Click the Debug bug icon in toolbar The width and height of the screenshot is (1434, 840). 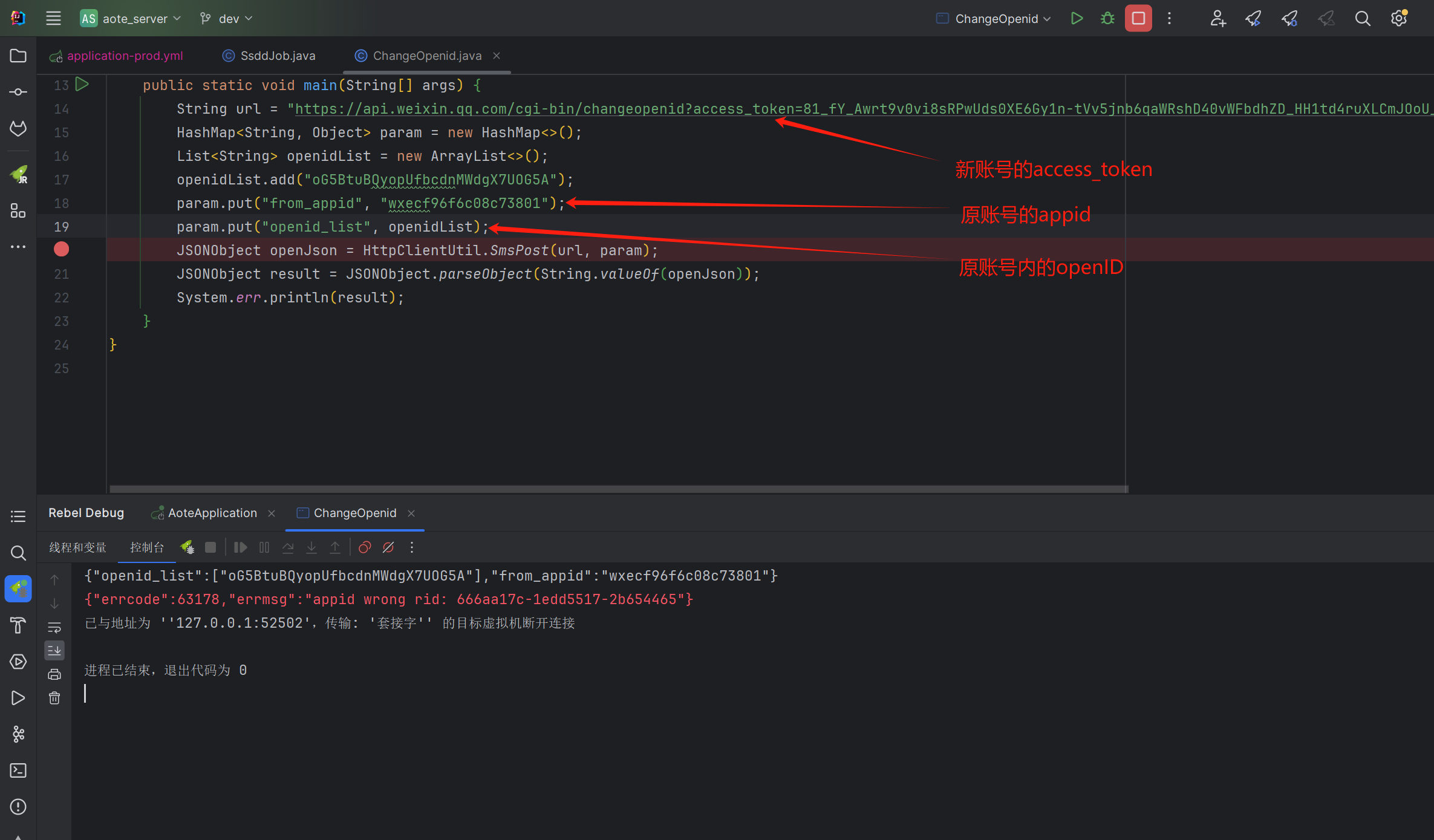click(1107, 18)
